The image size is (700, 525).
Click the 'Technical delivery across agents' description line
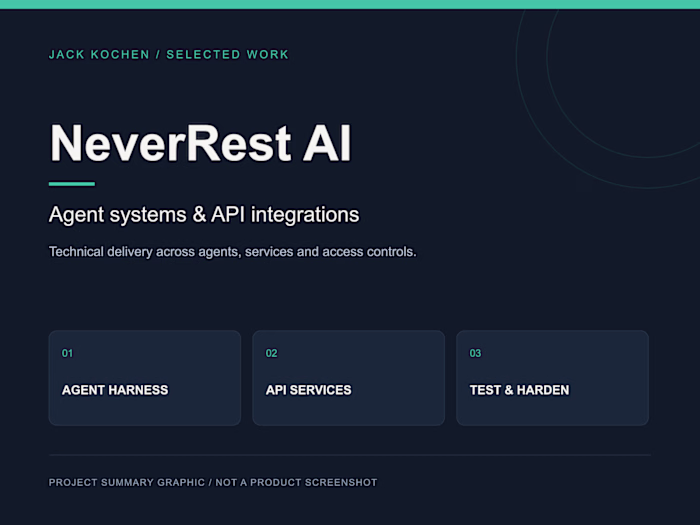233,252
